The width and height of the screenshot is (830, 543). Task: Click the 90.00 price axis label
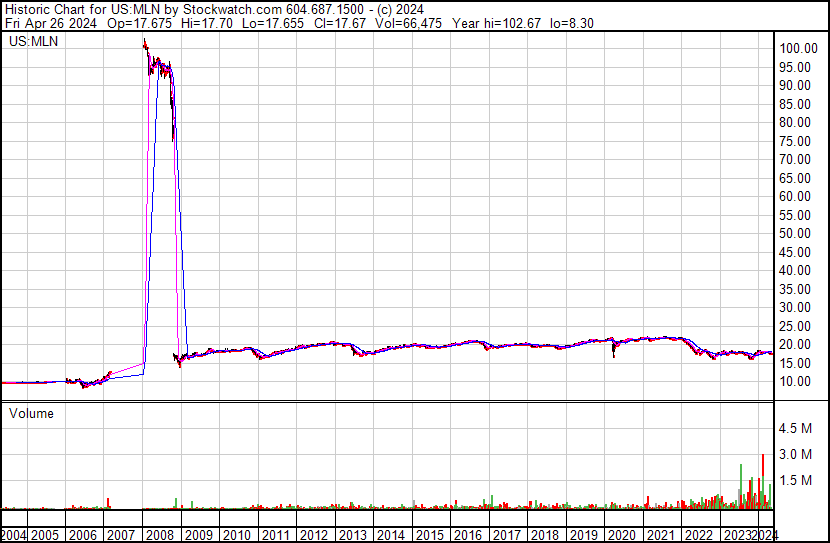pos(795,85)
